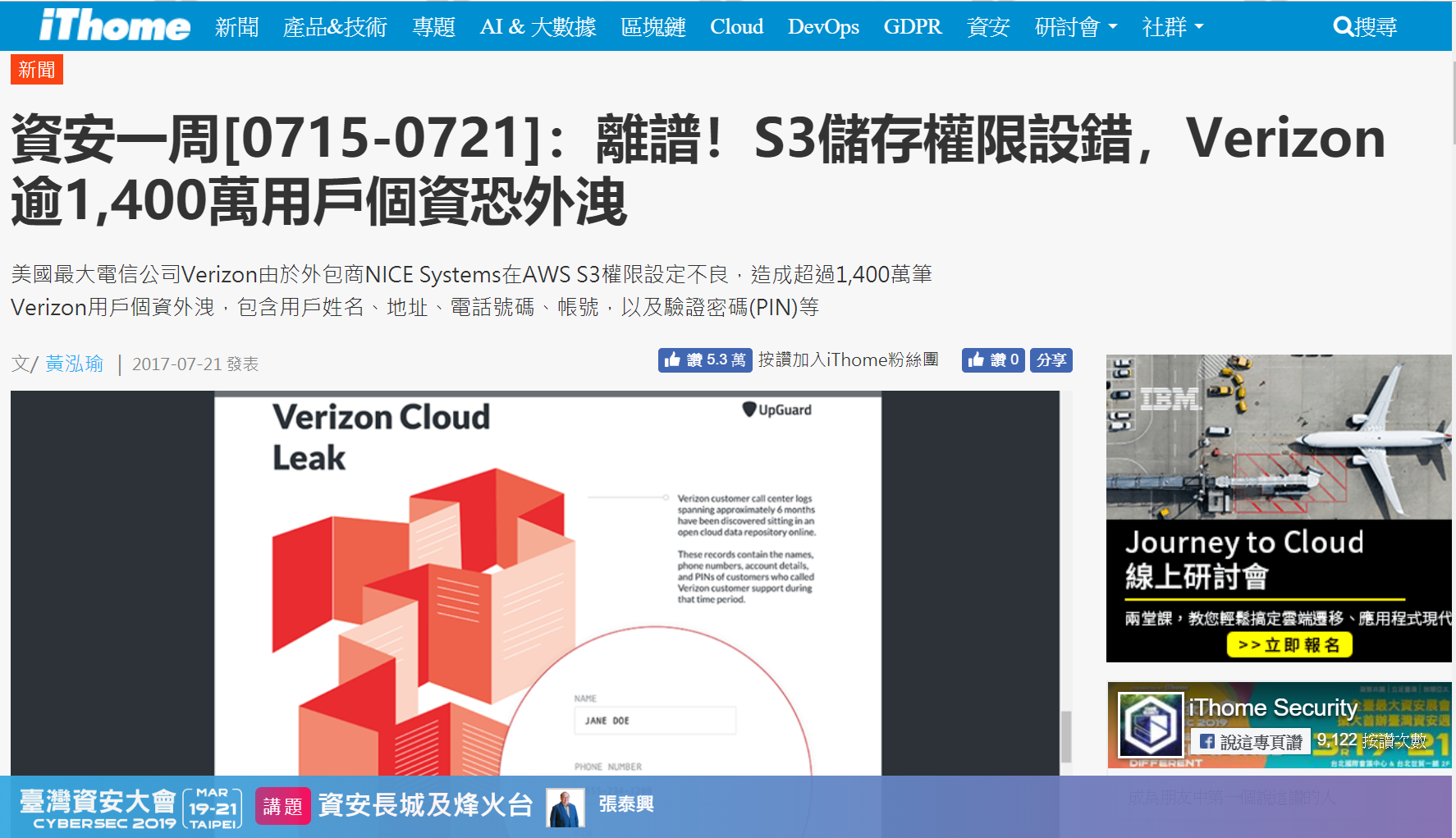This screenshot has height=838, width=1456.
Task: Click 說這專頁讚 Facebook page like button
Action: 1251,742
